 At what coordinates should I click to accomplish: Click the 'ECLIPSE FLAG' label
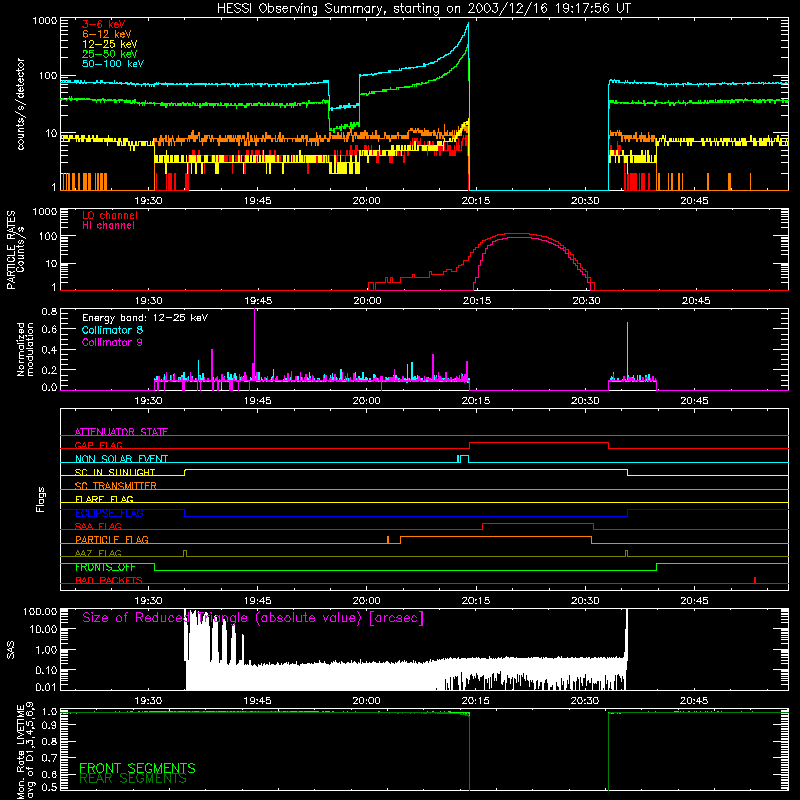click(x=109, y=513)
